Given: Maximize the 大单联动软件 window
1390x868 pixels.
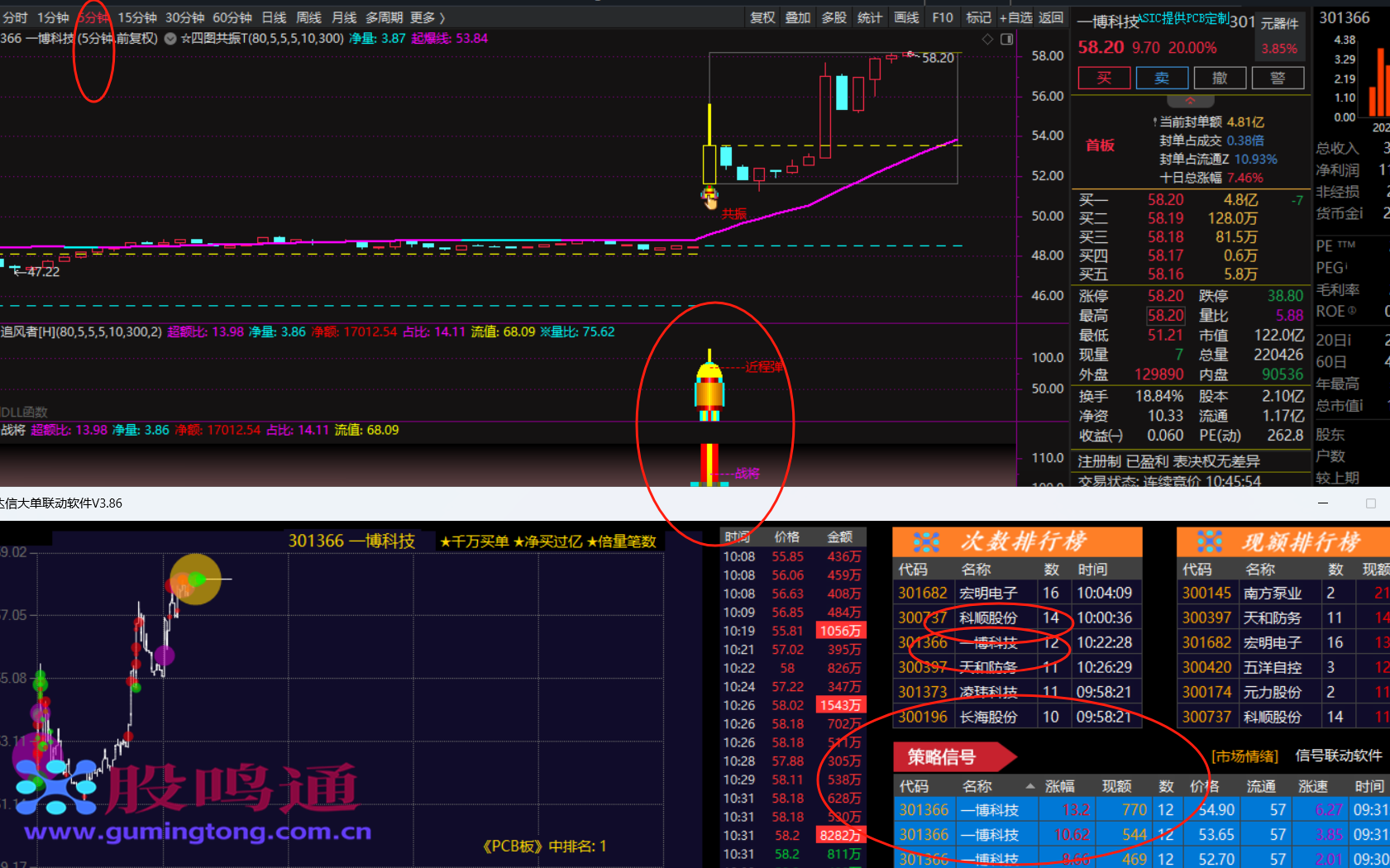Looking at the screenshot, I should (x=1371, y=503).
